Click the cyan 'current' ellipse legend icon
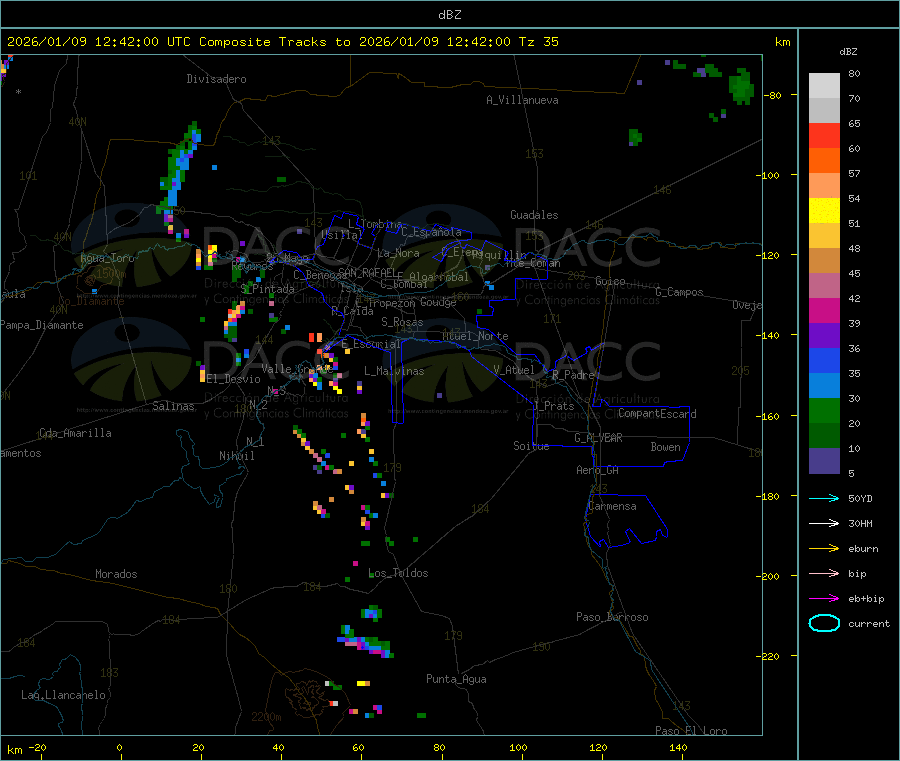This screenshot has height=761, width=900. pyautogui.click(x=824, y=623)
